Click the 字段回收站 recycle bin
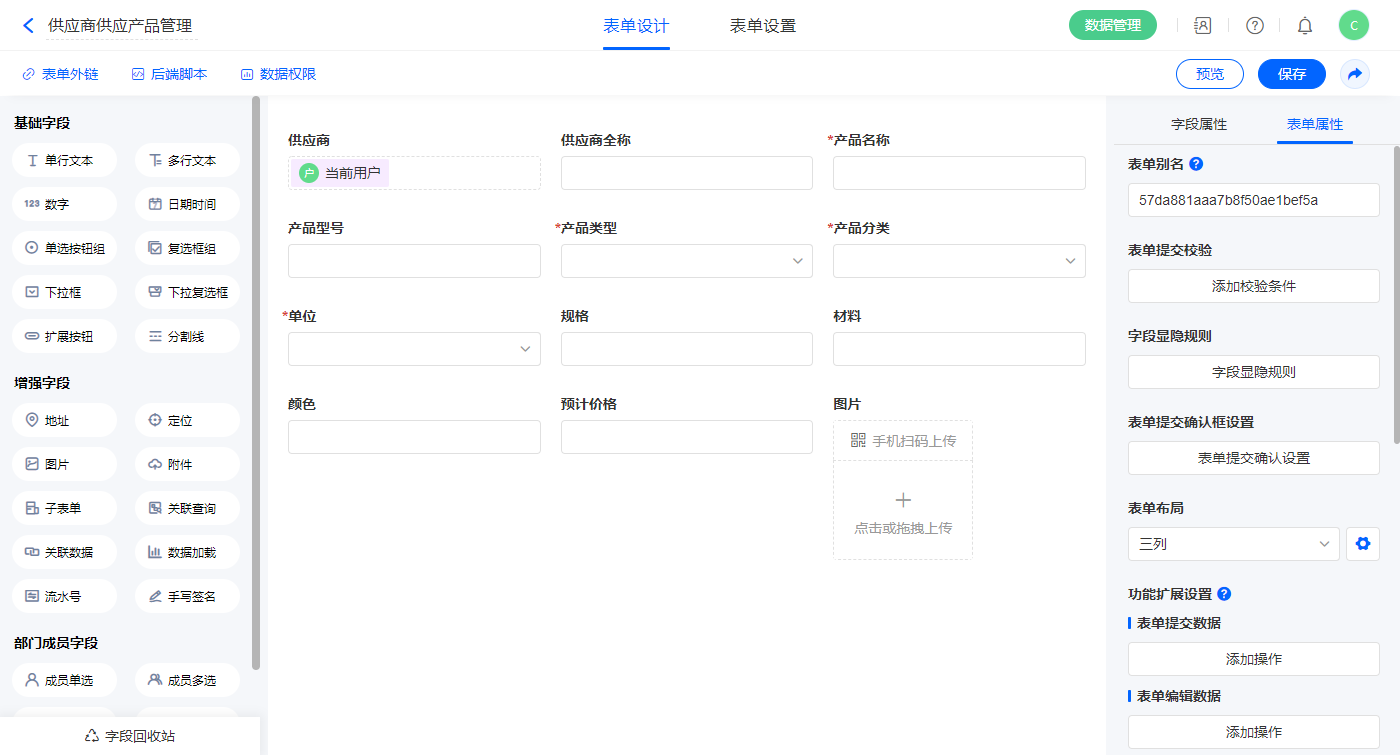Screen dimensions: 1400x755 (130, 736)
